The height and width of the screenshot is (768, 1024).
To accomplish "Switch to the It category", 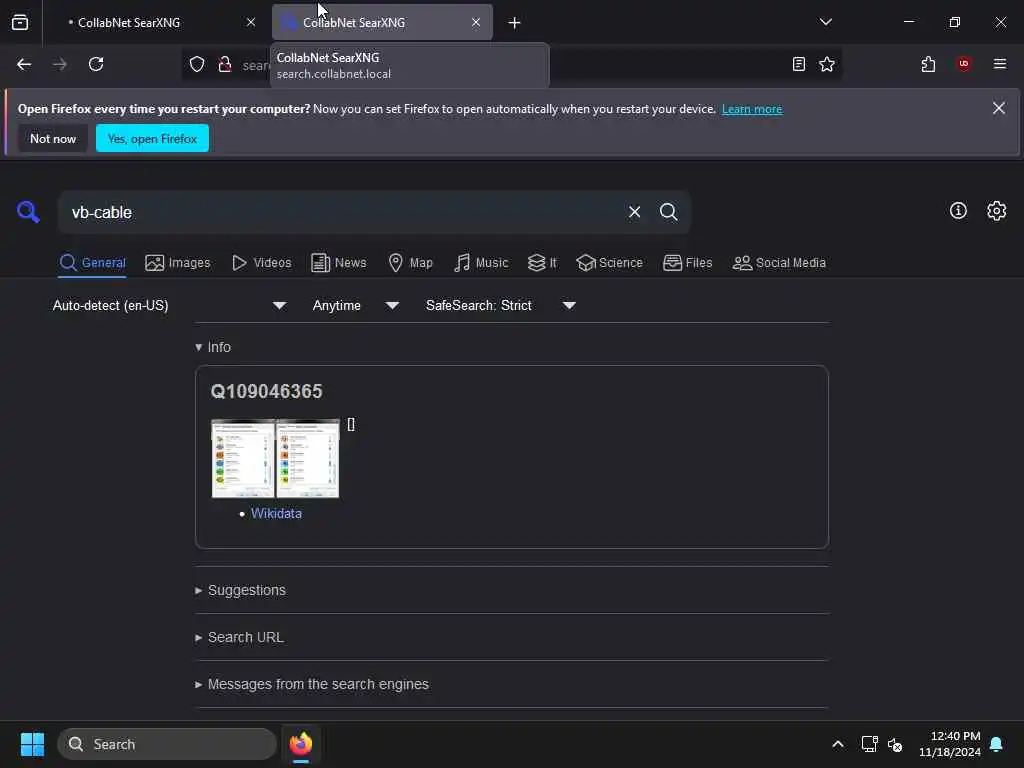I will 542,263.
